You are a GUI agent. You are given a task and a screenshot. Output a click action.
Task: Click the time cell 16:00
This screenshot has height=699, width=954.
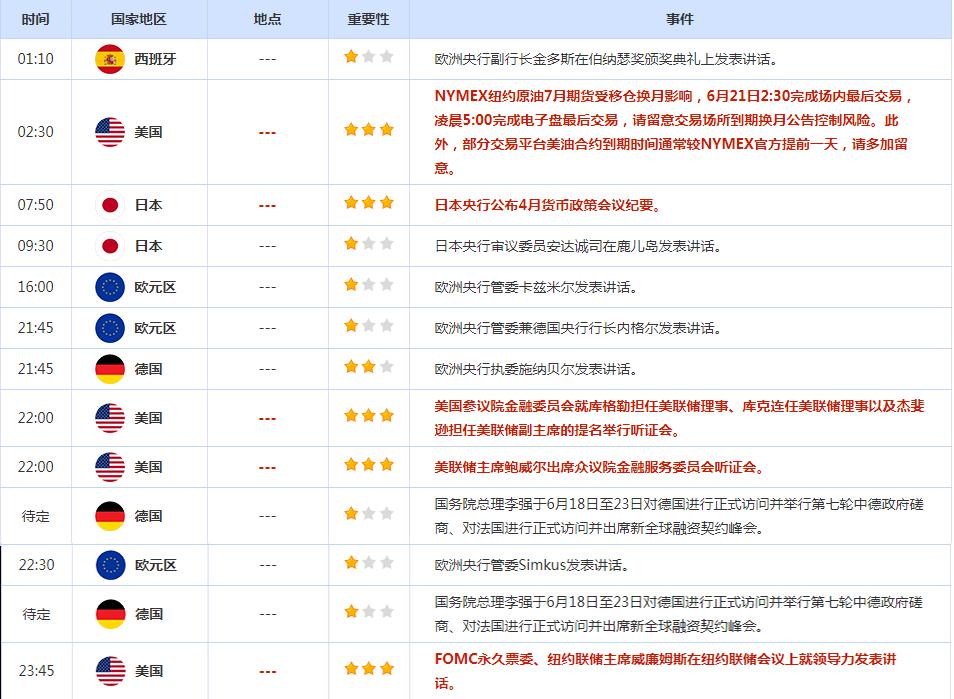pos(35,287)
